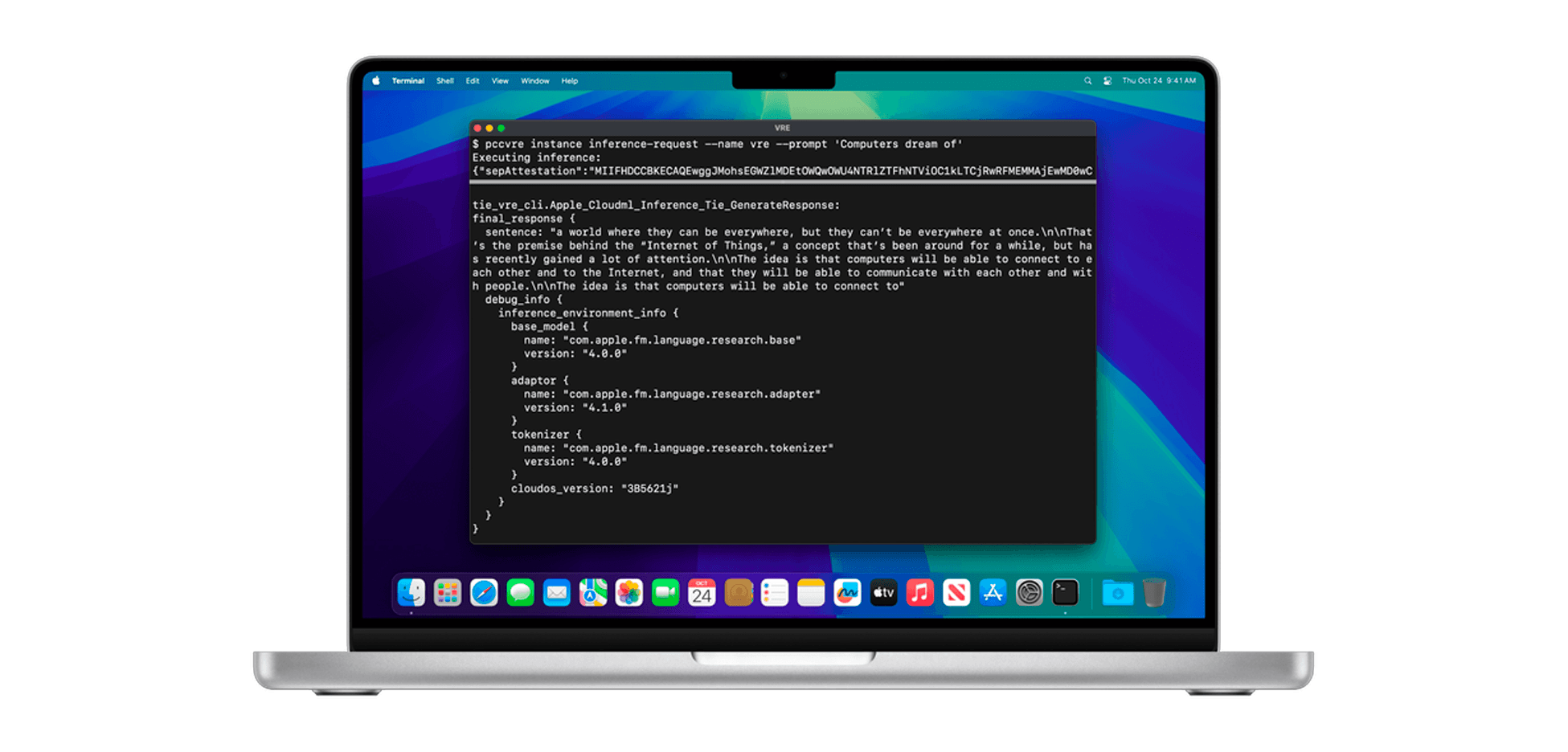Launch FaceTime from the Dock
Viewport: 1568px width, 752px height.
[x=665, y=593]
